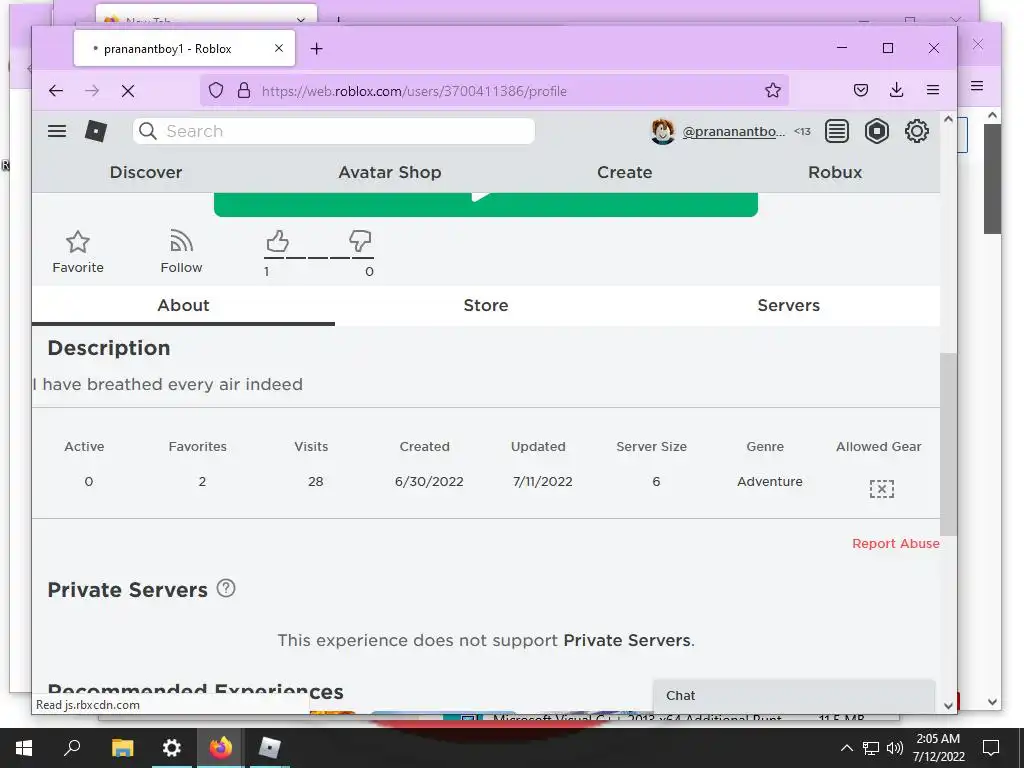Open Windows Settings from the taskbar
This screenshot has height=768, width=1024.
tap(171, 748)
